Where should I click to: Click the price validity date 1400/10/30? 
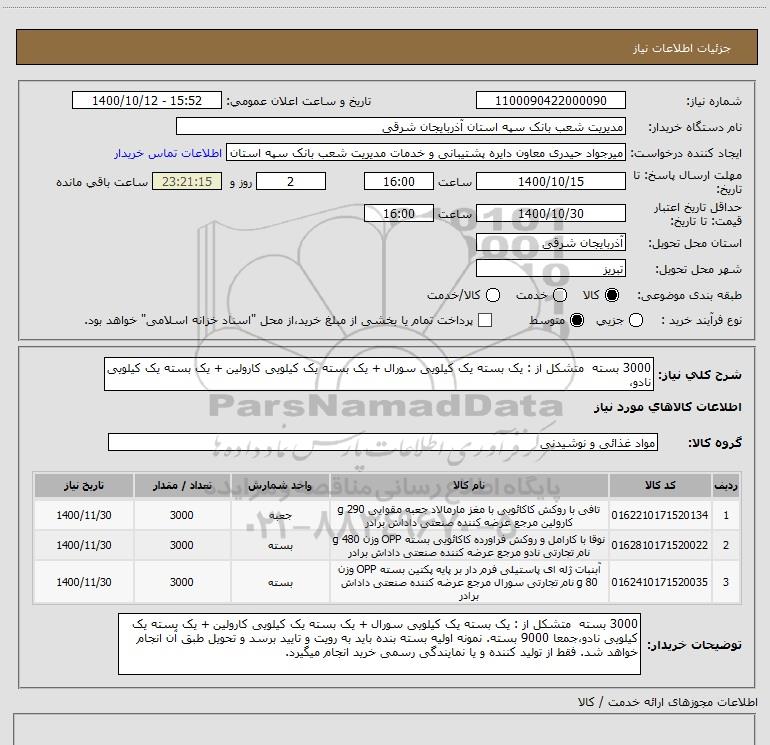point(550,214)
